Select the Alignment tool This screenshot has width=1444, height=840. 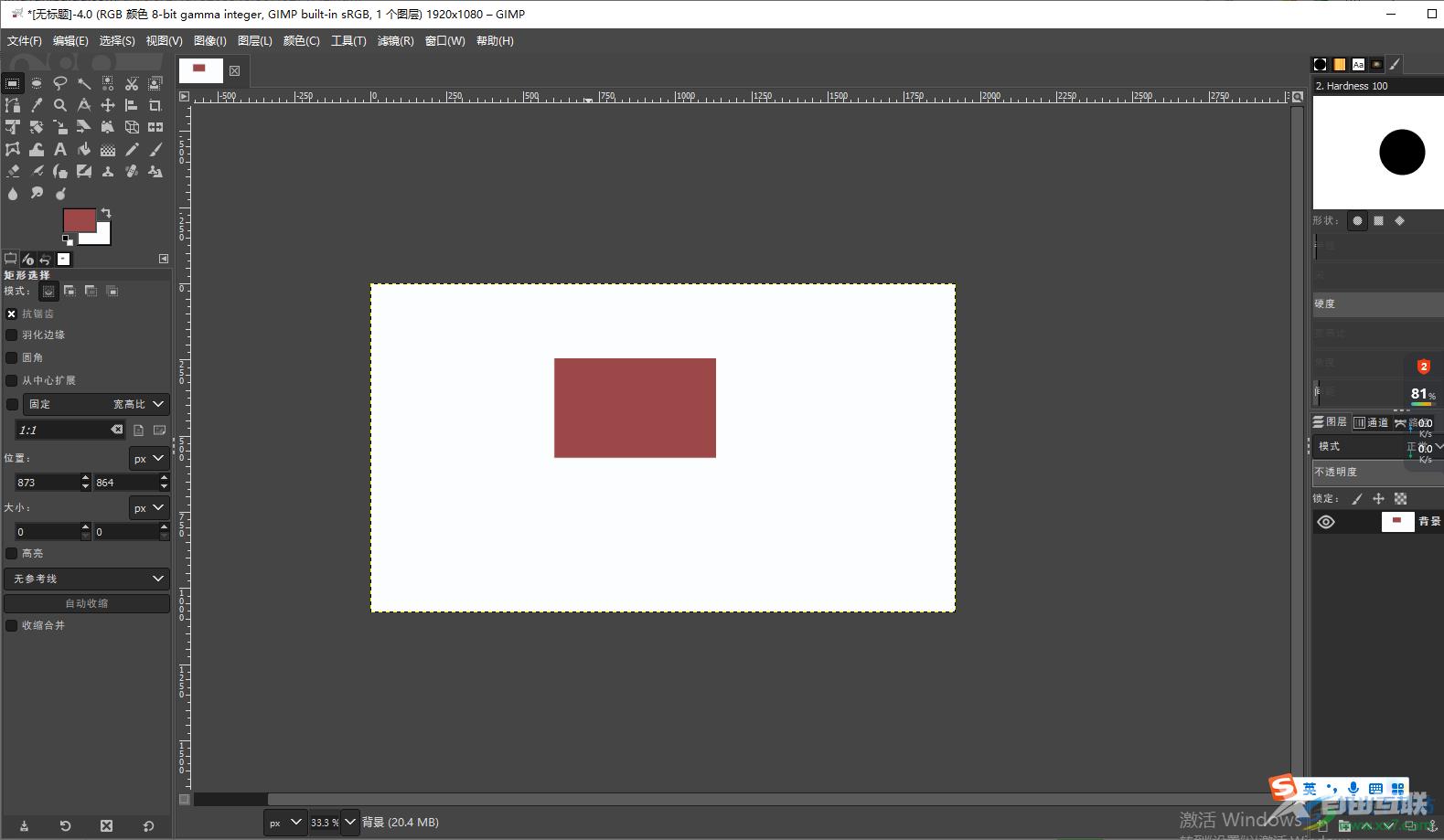pyautogui.click(x=132, y=105)
